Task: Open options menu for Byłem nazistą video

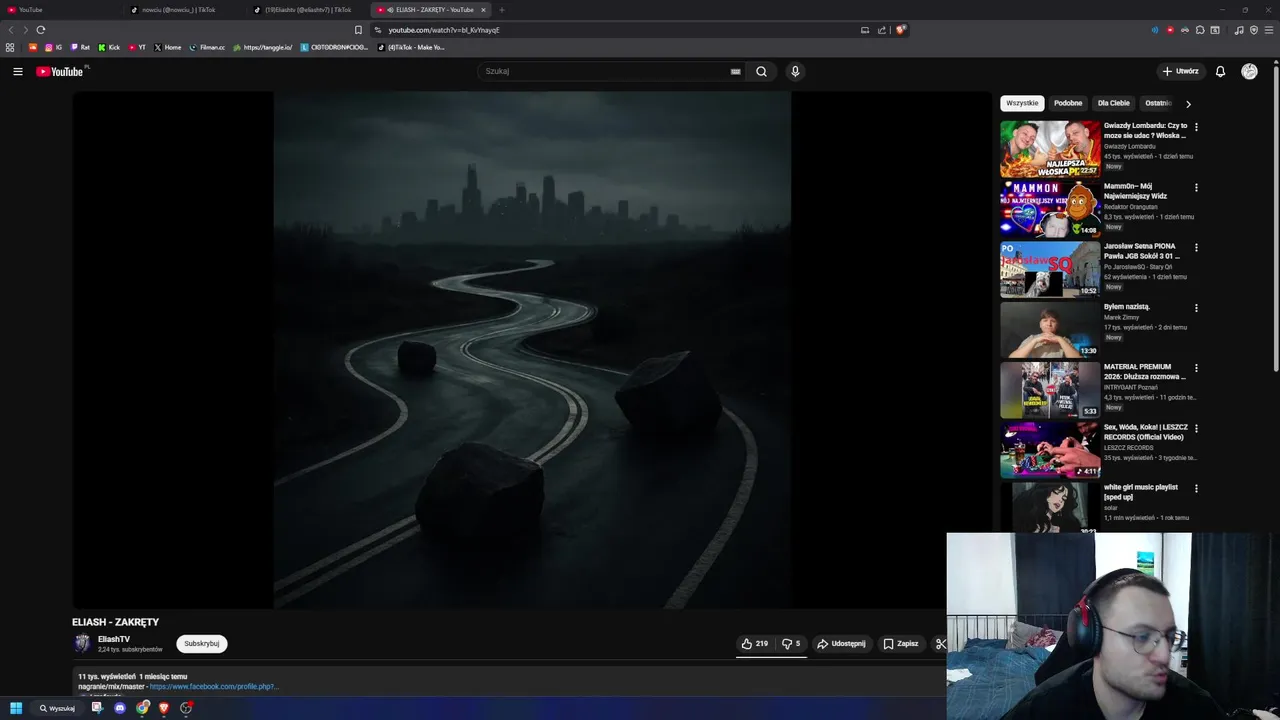Action: [x=1196, y=308]
